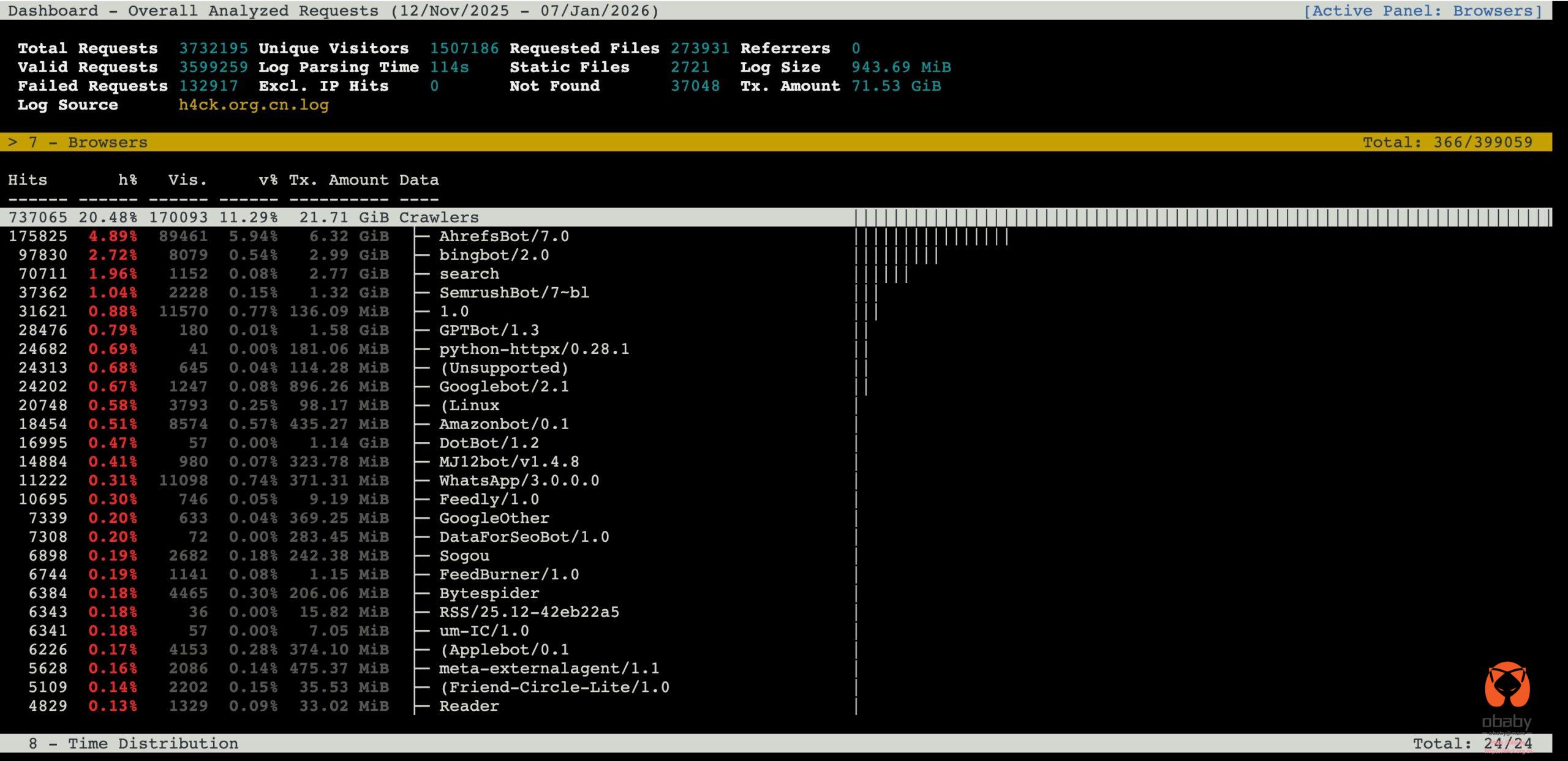Screen dimensions: 1568x761
Task: Click the Hits column header
Action: click(28, 180)
